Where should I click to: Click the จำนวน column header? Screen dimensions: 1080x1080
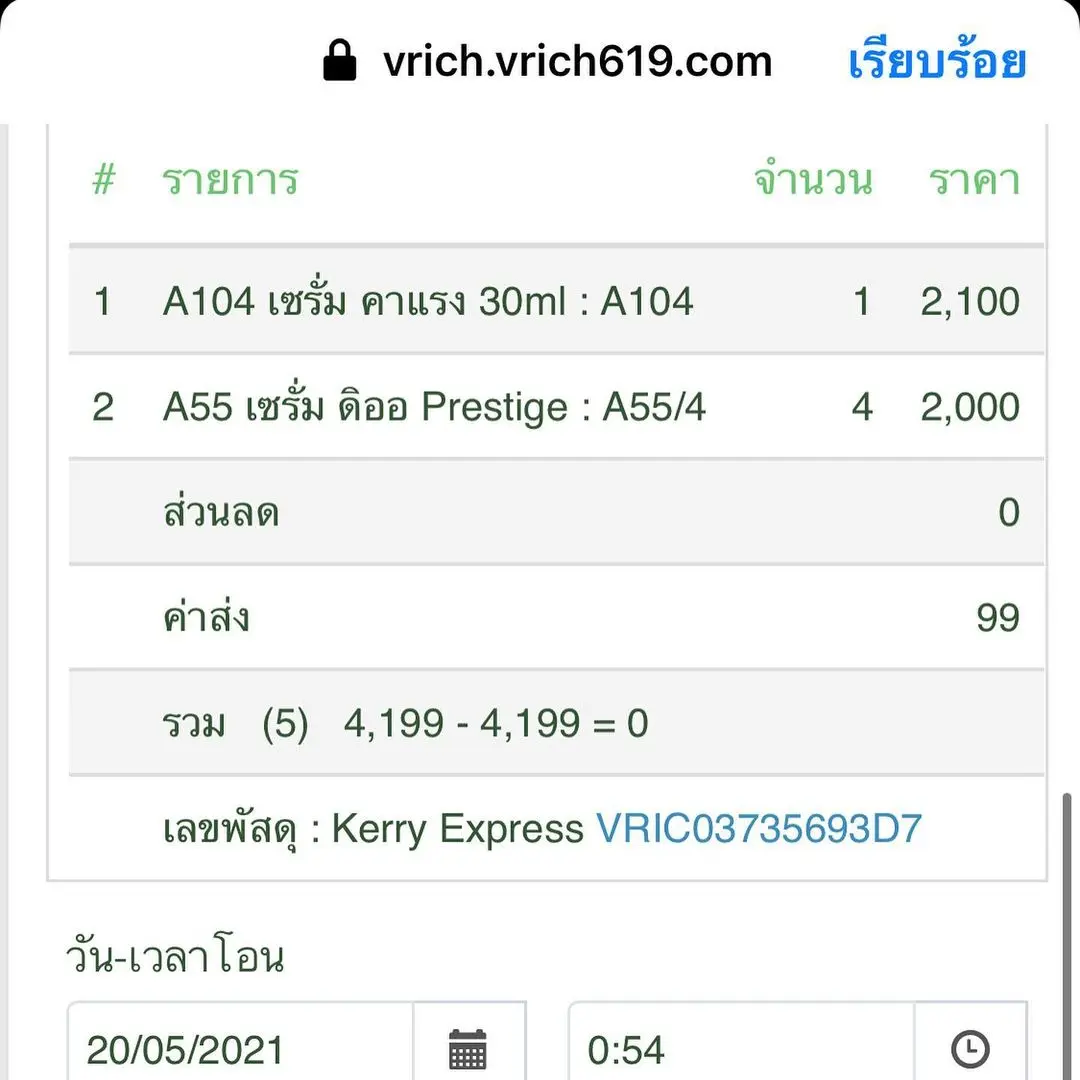point(813,182)
